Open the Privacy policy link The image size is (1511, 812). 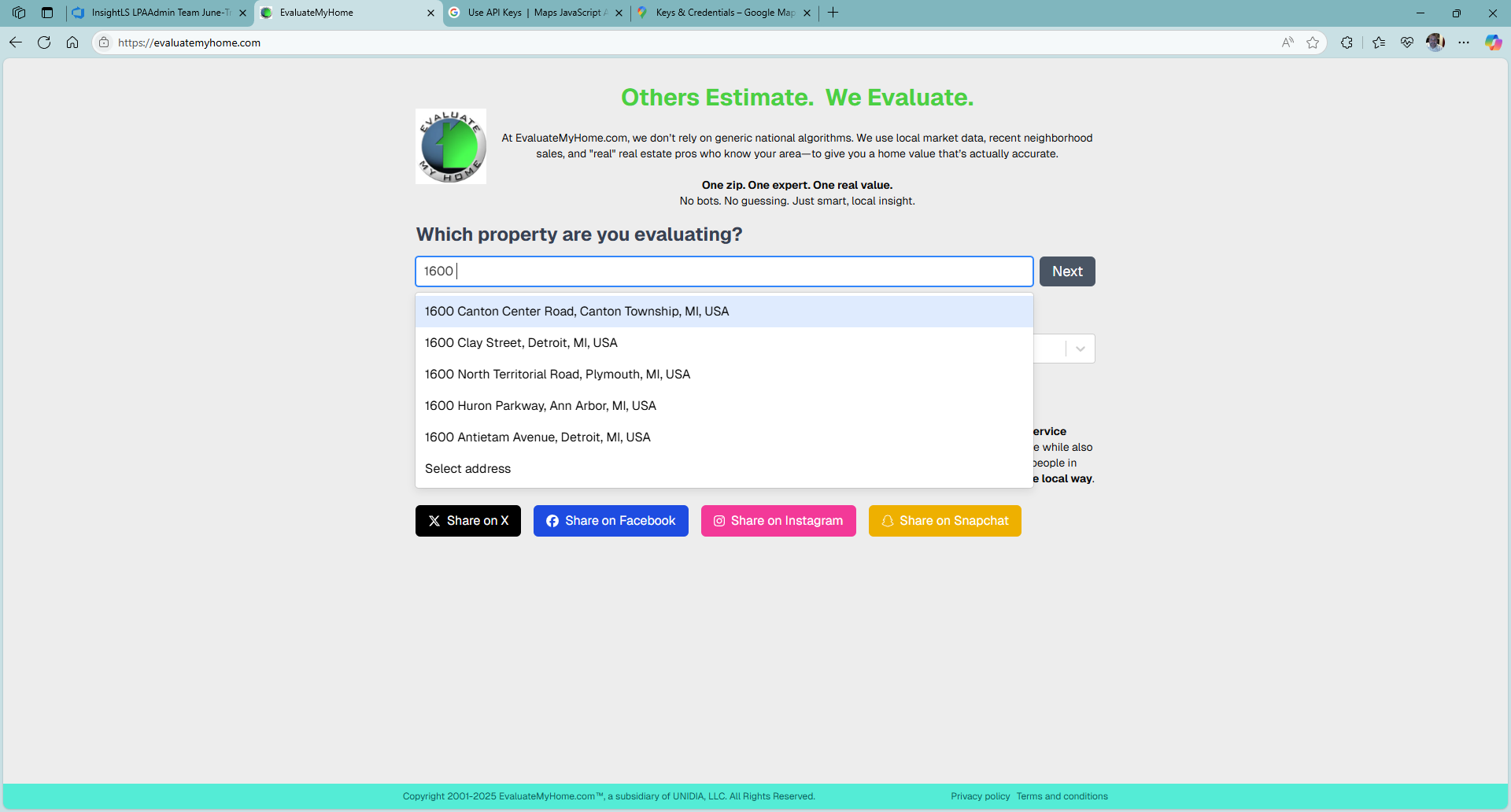pyautogui.click(x=980, y=795)
